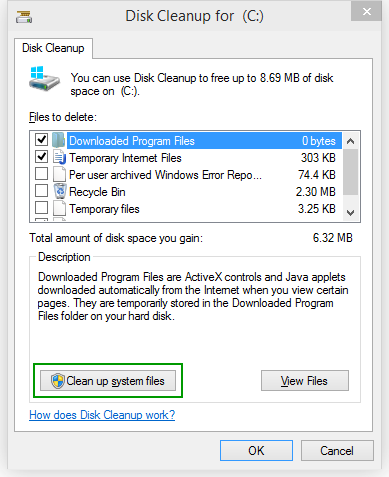Select the Disk Cleanup tab
This screenshot has height=477, width=389.
pyautogui.click(x=53, y=48)
